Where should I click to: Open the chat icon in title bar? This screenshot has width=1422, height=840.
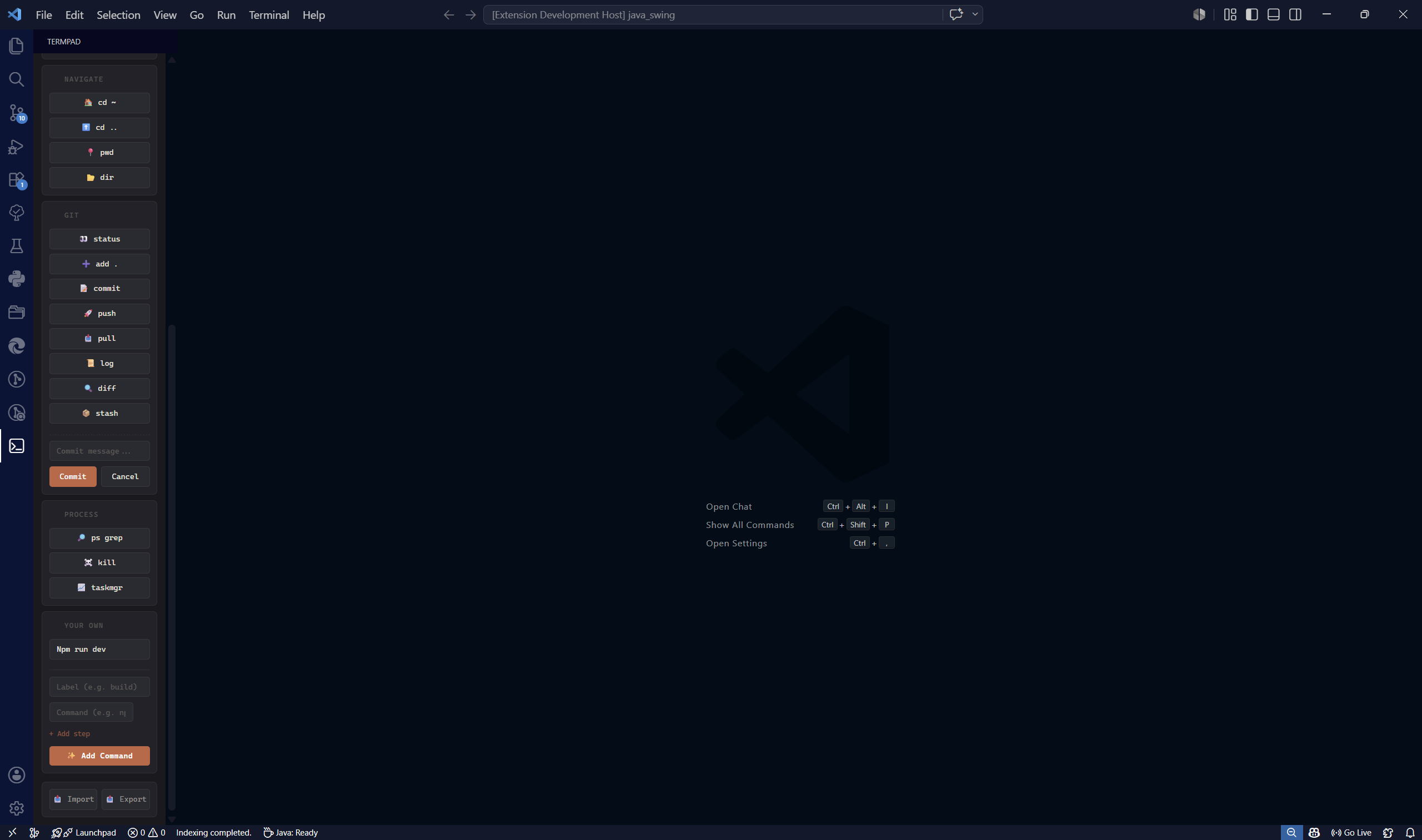[956, 15]
